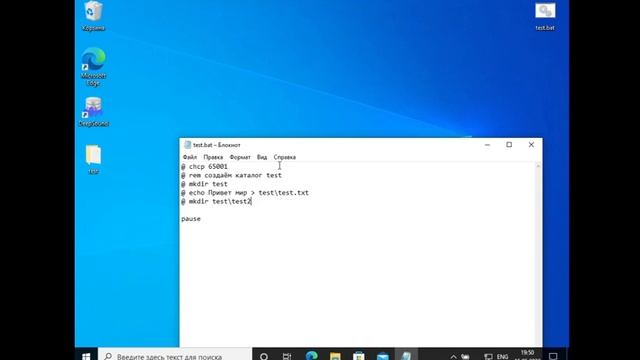
Task: Launch Microsoft Edge from the taskbar
Action: 311,356
